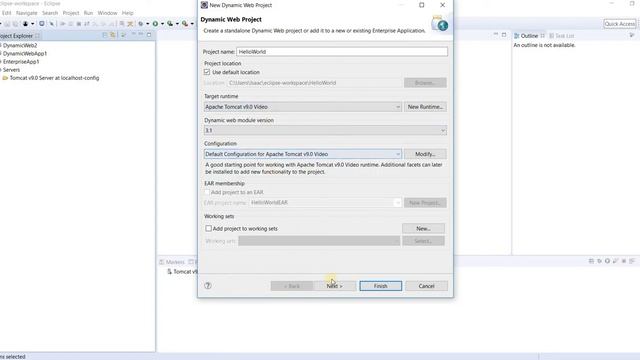
Task: Open the Window menu
Action: click(107, 13)
